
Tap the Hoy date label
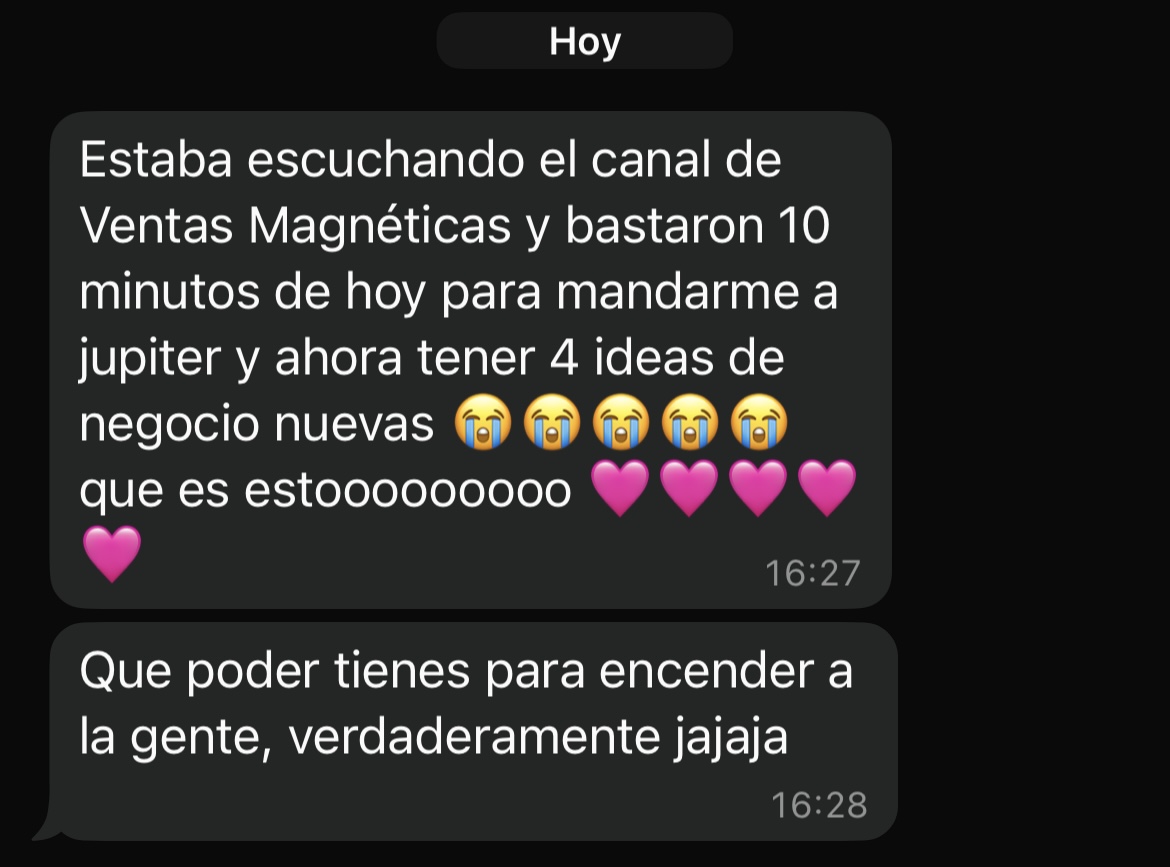click(584, 41)
